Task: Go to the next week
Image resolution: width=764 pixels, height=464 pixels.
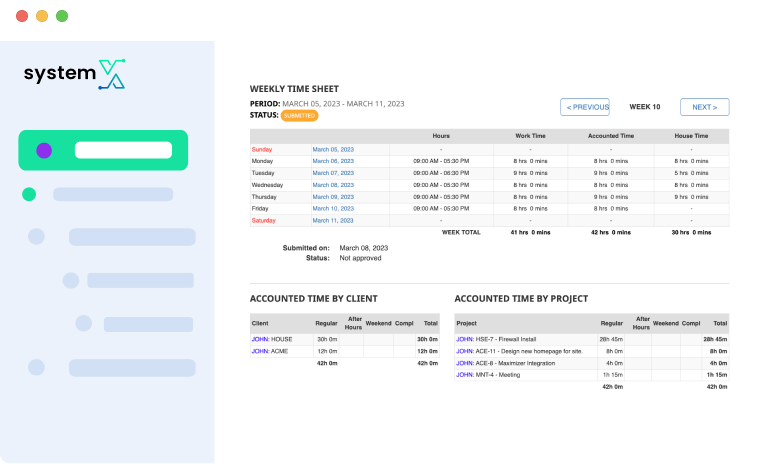Action: (x=704, y=107)
